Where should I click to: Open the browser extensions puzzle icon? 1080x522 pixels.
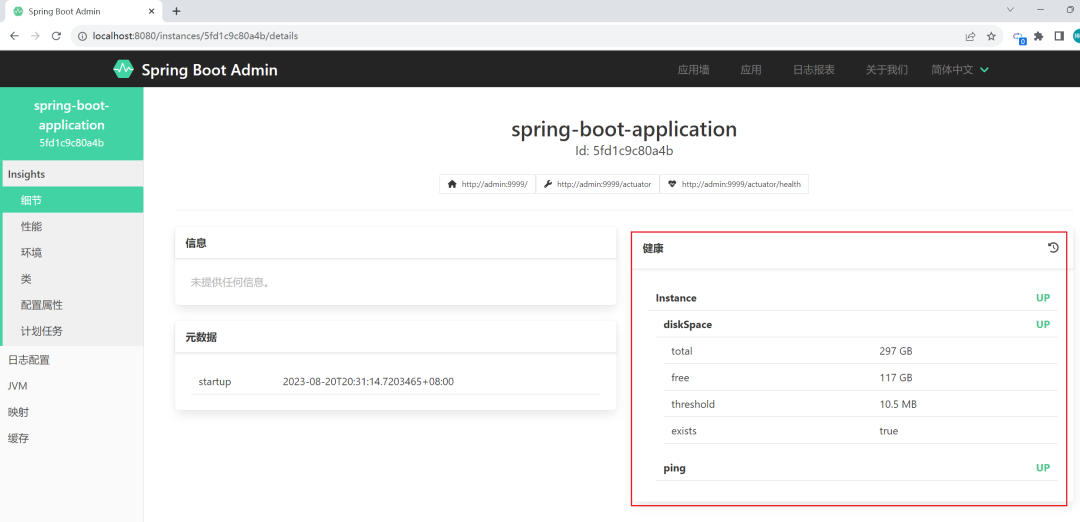[1039, 36]
